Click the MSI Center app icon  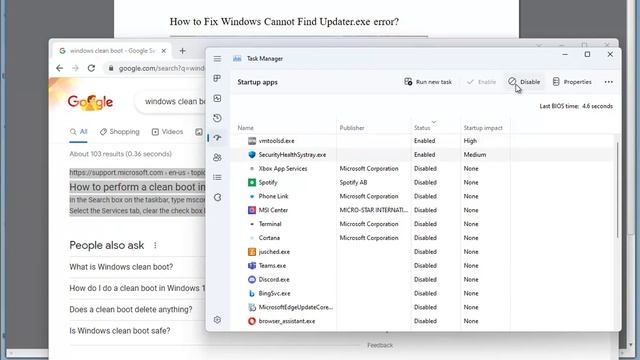(252, 210)
